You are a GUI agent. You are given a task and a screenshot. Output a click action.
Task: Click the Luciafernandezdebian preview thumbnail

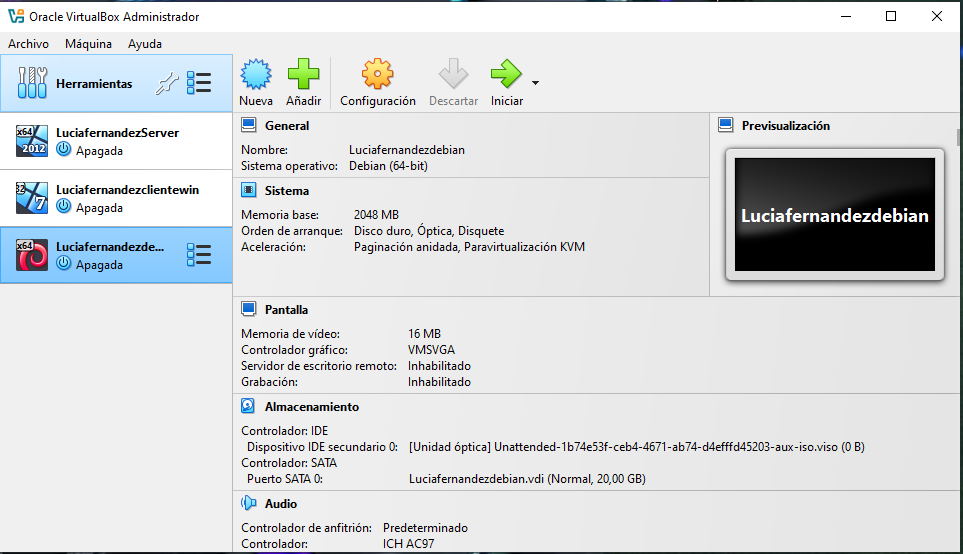(x=834, y=215)
